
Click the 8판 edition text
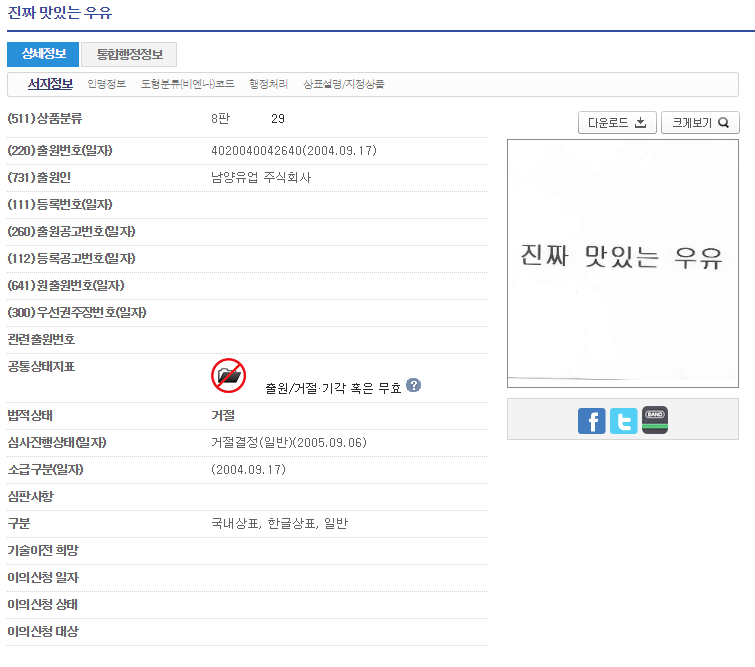221,119
